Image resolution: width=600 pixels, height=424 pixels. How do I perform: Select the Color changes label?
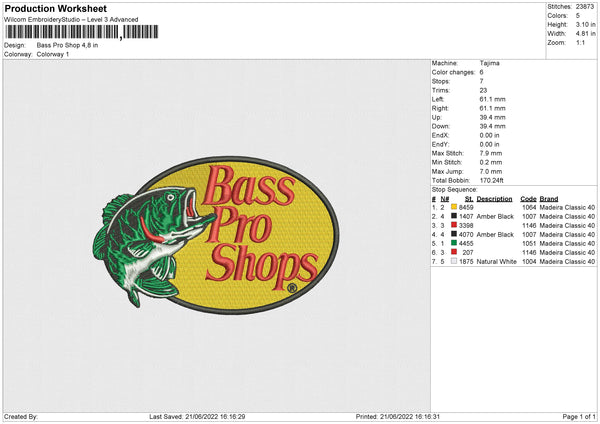tap(453, 72)
